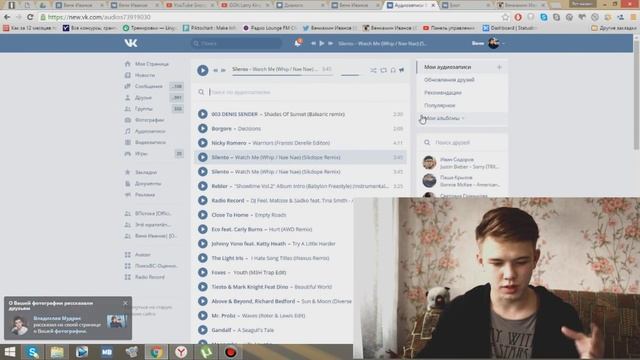Open Группы in left sidebar
Image resolution: width=640 pixels, height=360 pixels.
[144, 109]
